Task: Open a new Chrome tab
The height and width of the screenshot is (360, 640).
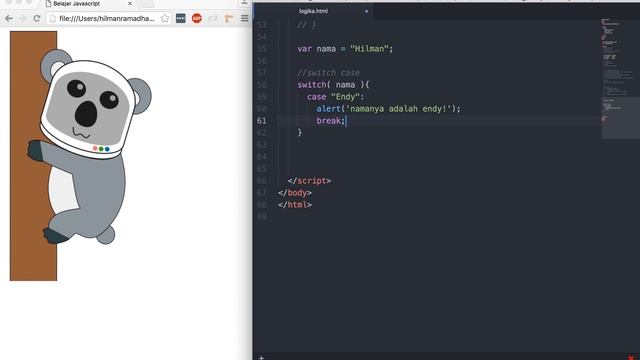Action: pyautogui.click(x=147, y=4)
